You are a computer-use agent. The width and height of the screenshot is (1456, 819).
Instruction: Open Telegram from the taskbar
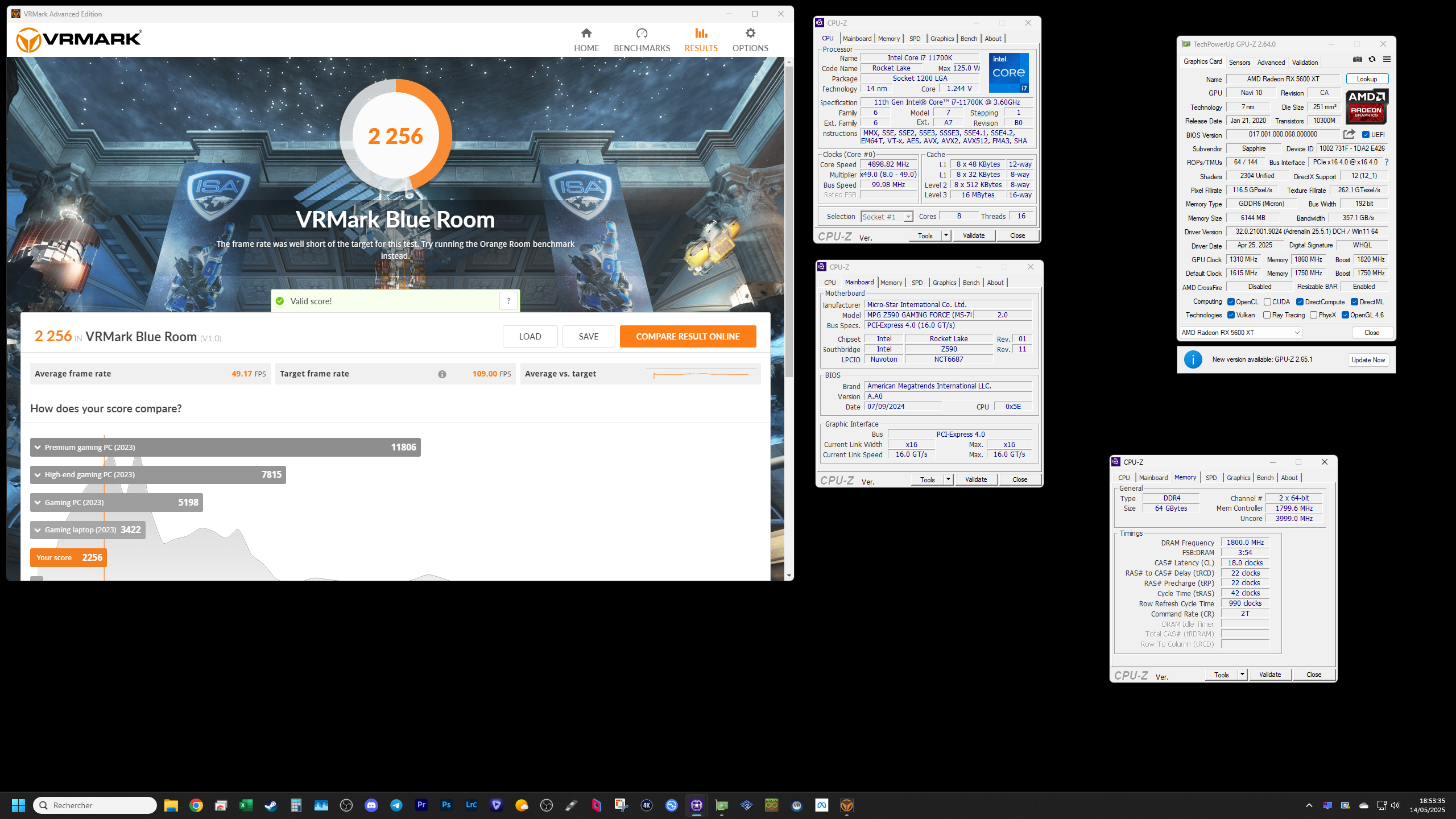tap(396, 805)
